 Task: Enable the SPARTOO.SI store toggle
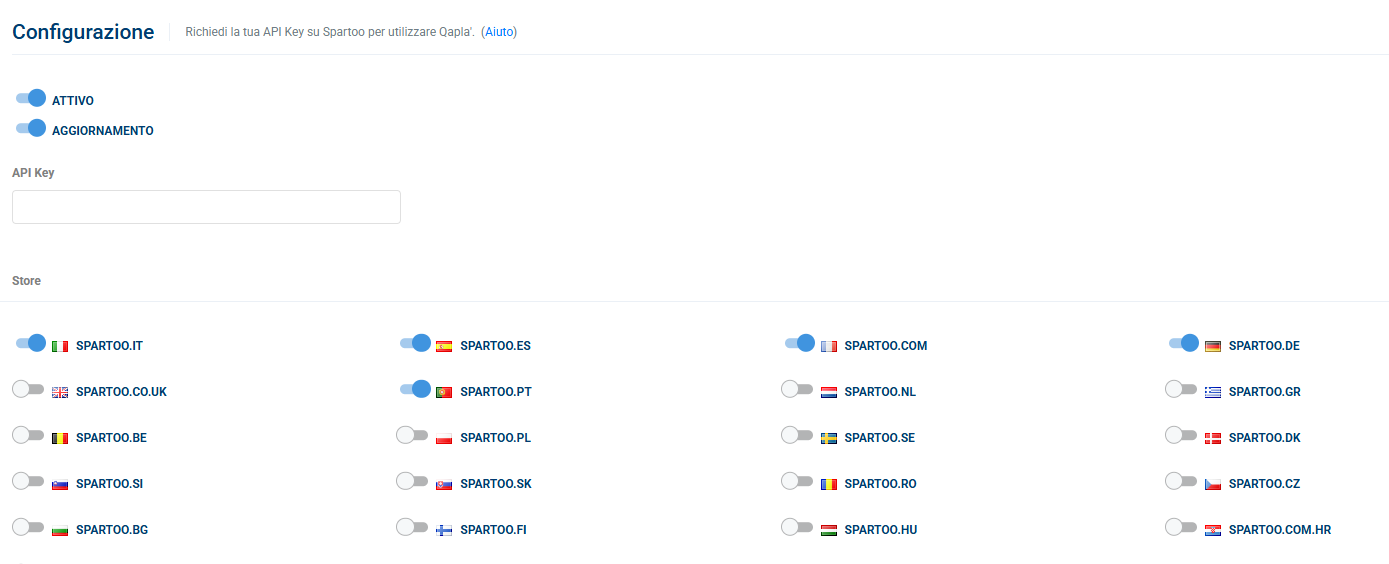[x=28, y=481]
